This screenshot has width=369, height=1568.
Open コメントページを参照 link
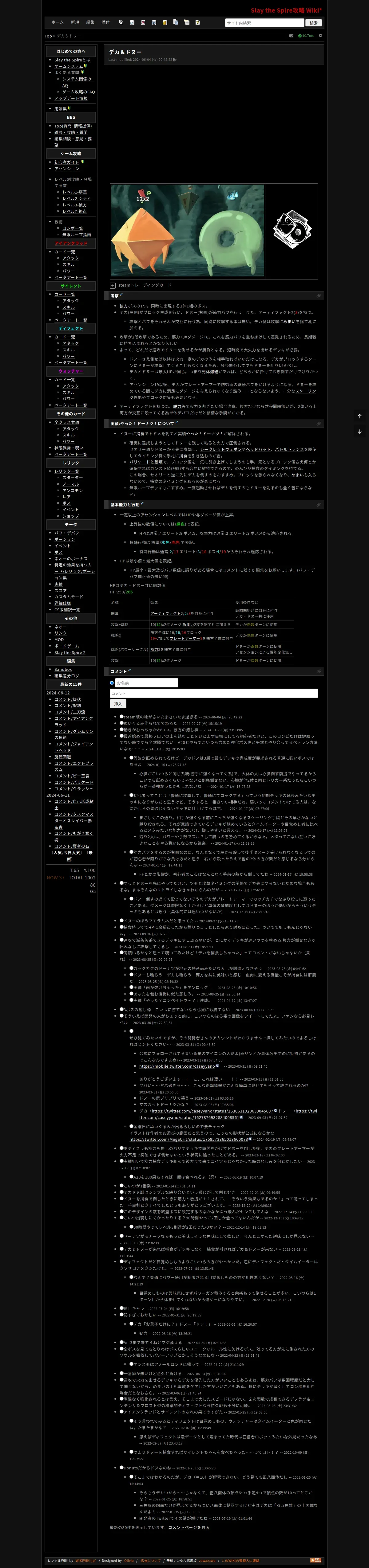tap(189, 1527)
